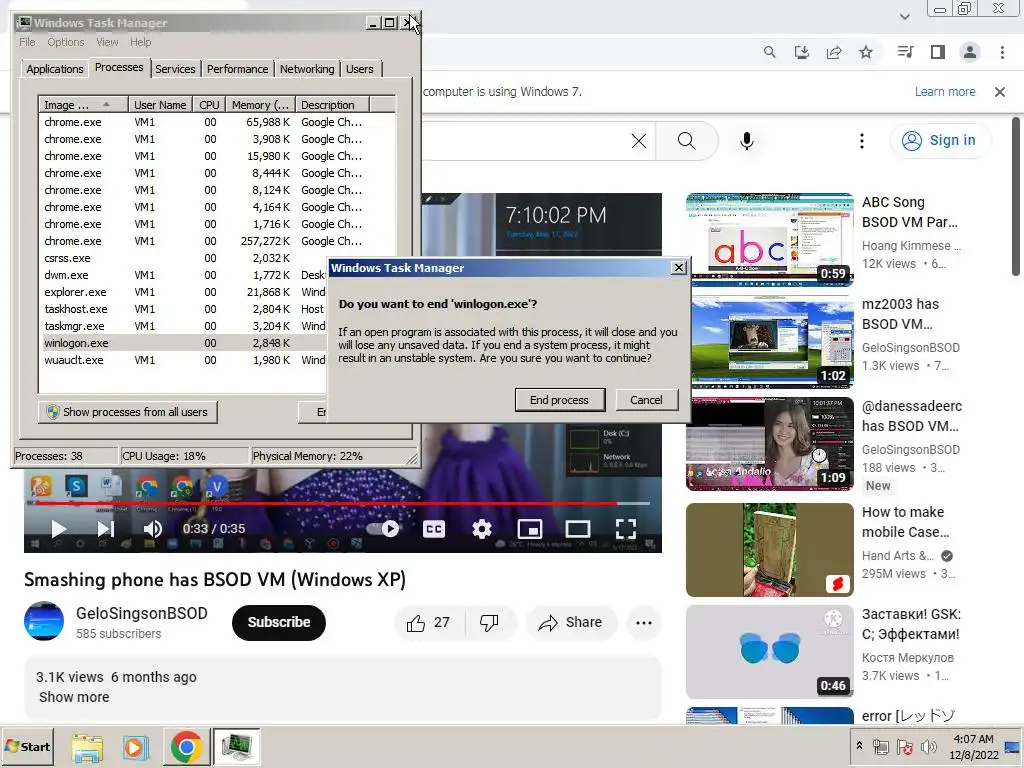The image size is (1024, 768).
Task: Sign in to YouTube
Action: [x=939, y=140]
